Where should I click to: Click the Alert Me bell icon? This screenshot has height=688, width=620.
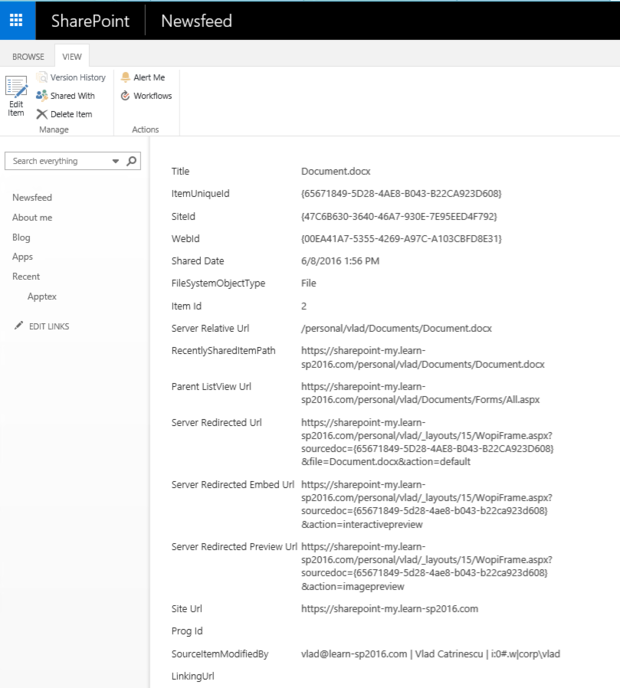click(x=125, y=77)
